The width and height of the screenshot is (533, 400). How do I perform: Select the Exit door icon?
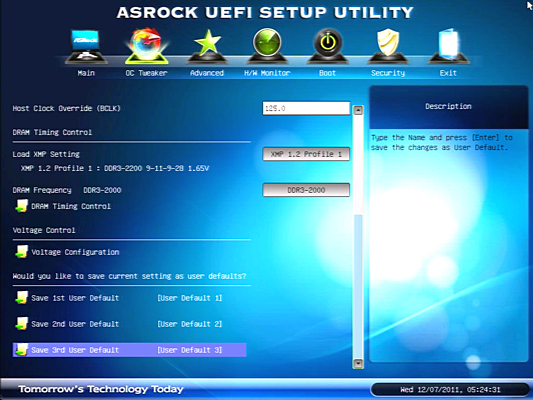tap(448, 46)
